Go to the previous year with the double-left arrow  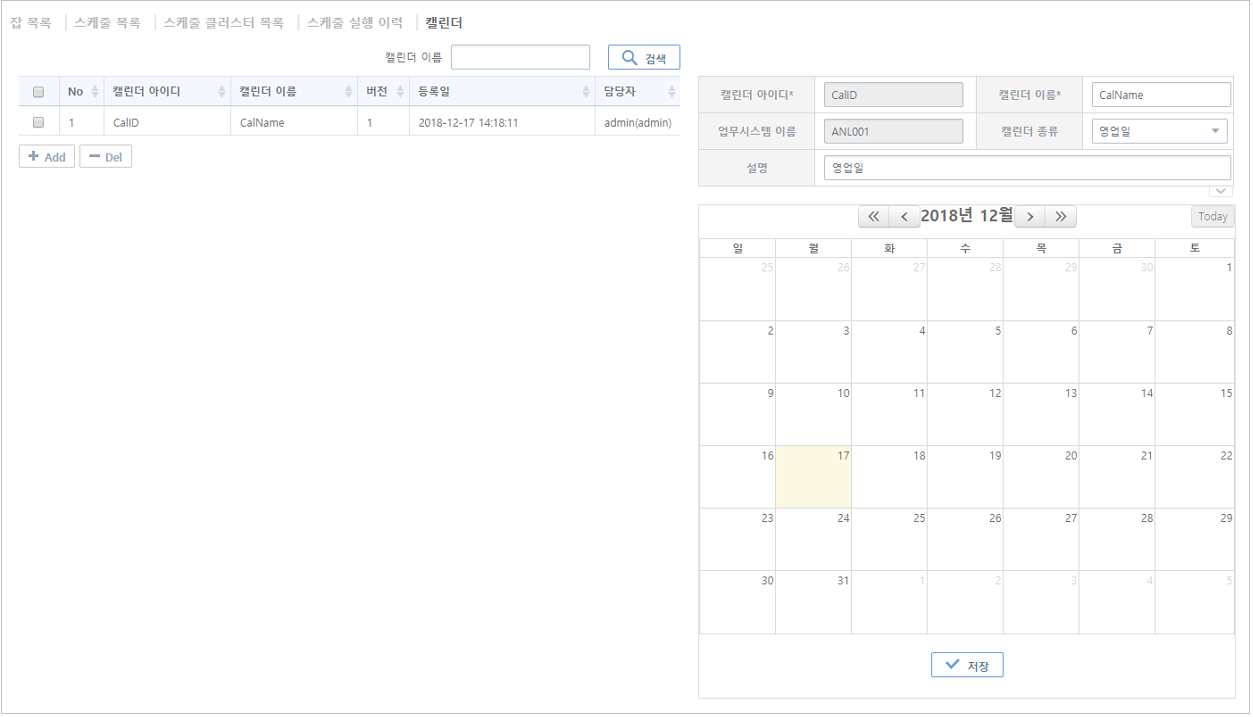point(874,216)
